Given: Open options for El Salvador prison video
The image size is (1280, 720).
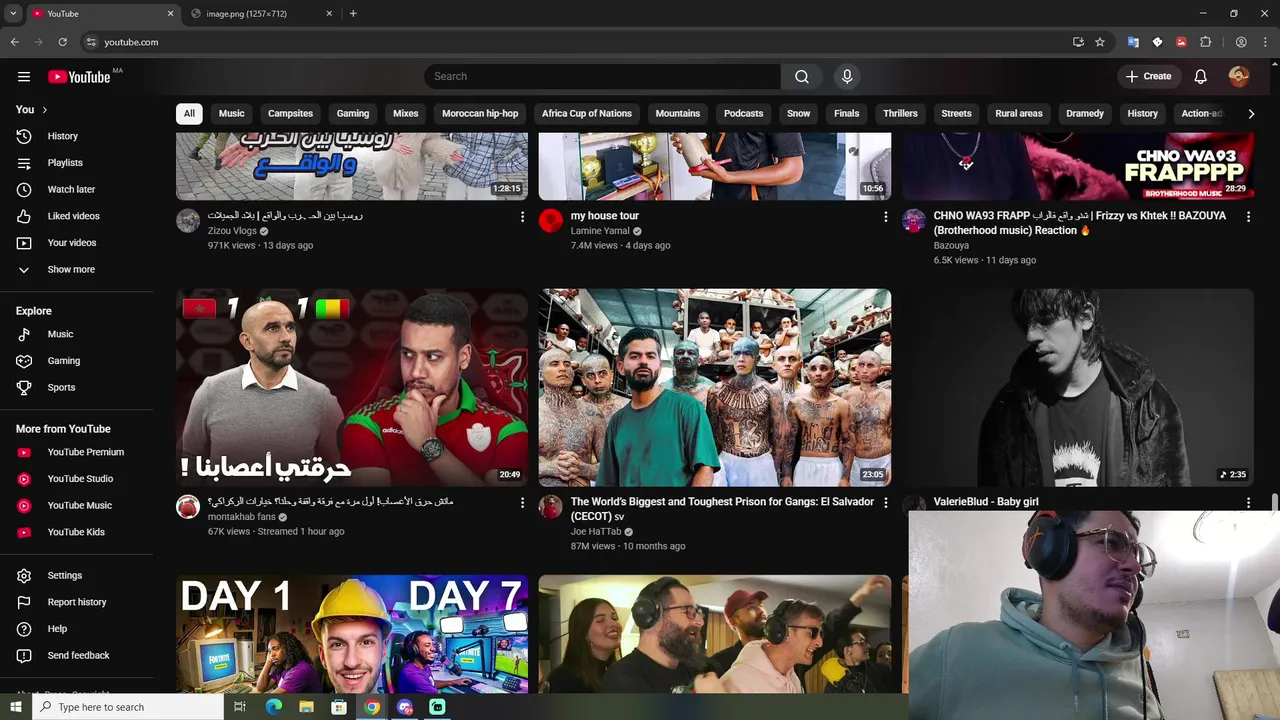Looking at the screenshot, I should pos(885,503).
